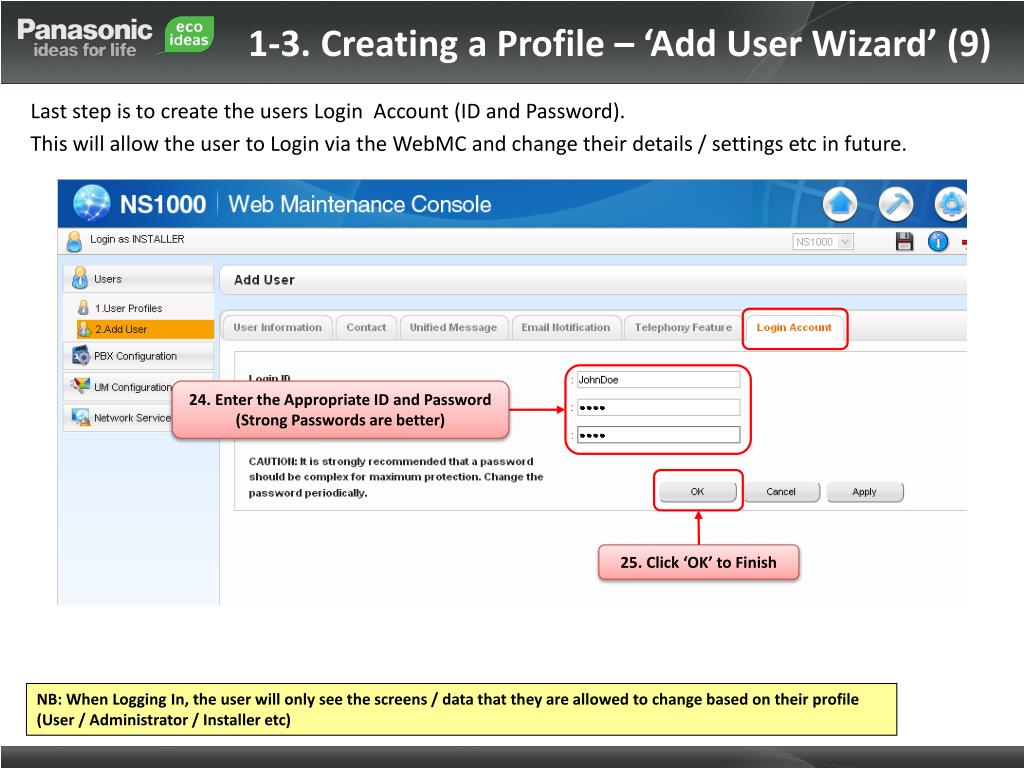Click the gear settings icon in header
This screenshot has width=1024, height=768.
tap(951, 204)
